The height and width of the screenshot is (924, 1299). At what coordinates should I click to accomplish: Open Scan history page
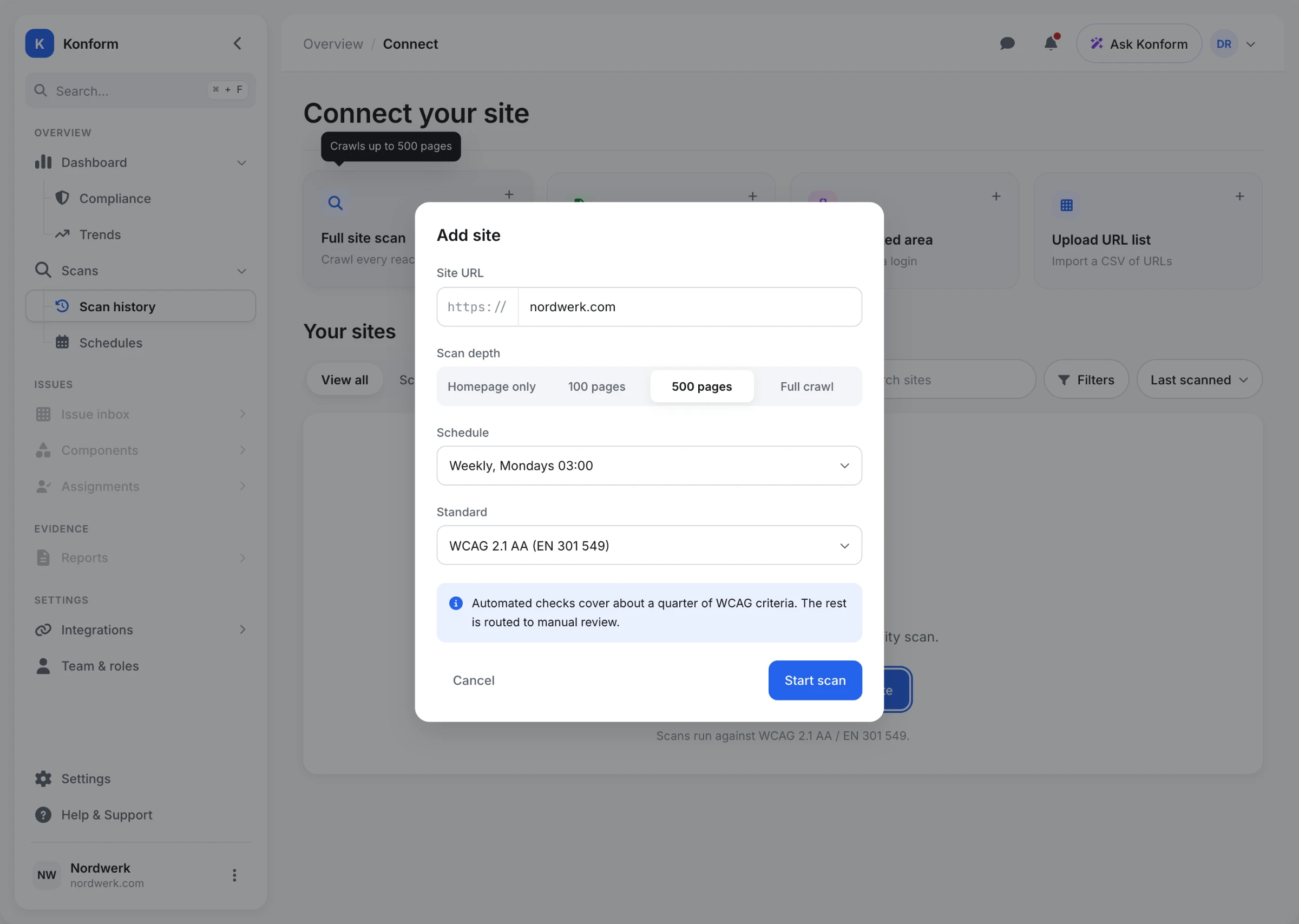point(141,306)
